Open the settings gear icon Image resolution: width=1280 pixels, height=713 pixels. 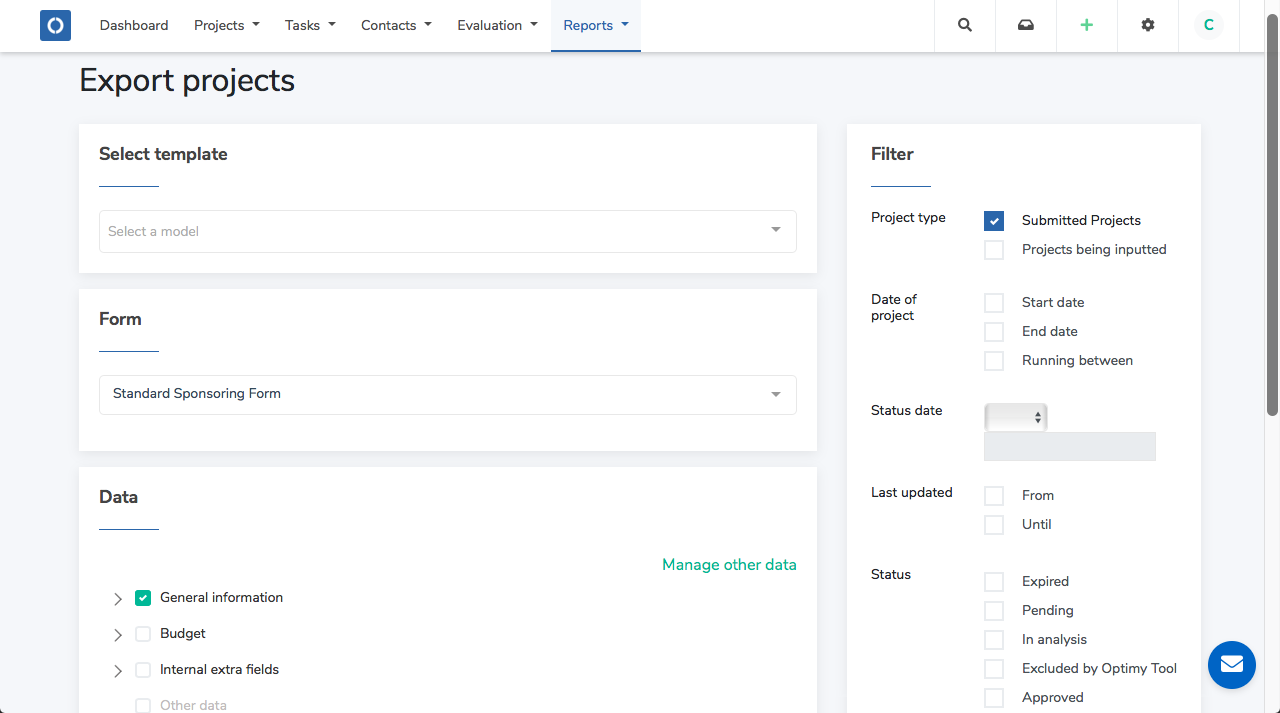(x=1148, y=25)
